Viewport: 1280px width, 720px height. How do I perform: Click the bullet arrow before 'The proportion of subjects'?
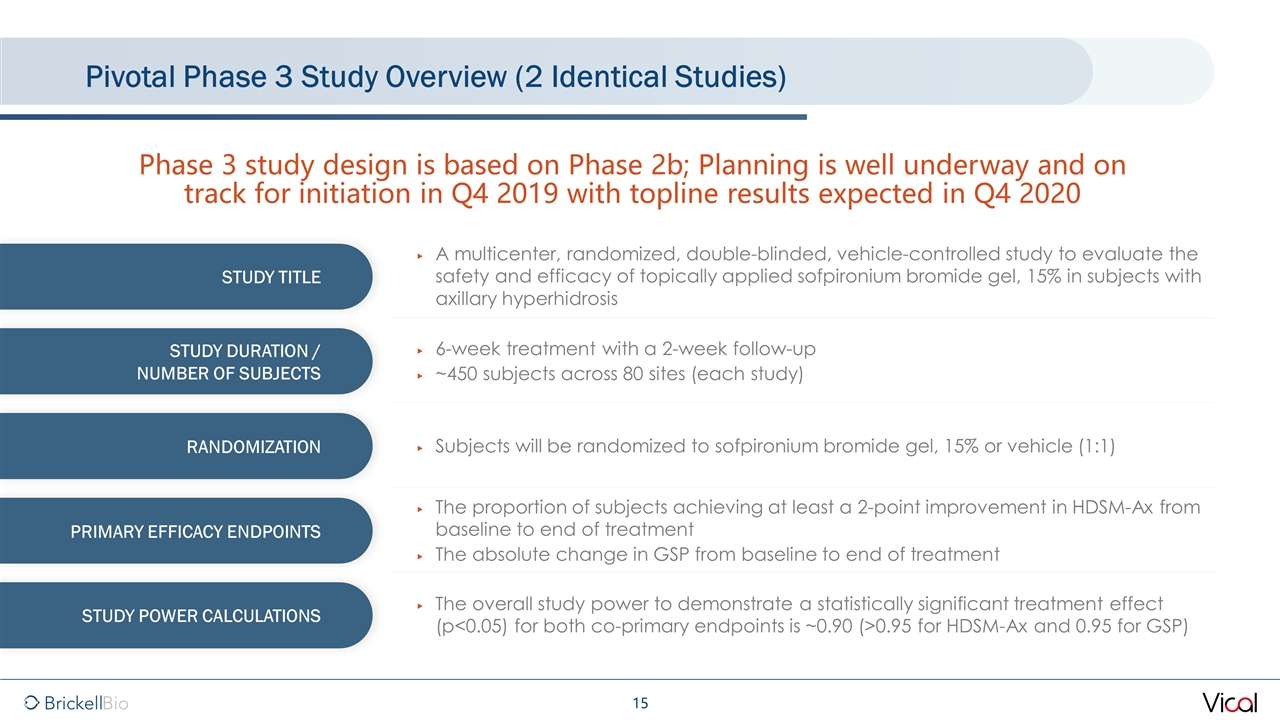[420, 509]
